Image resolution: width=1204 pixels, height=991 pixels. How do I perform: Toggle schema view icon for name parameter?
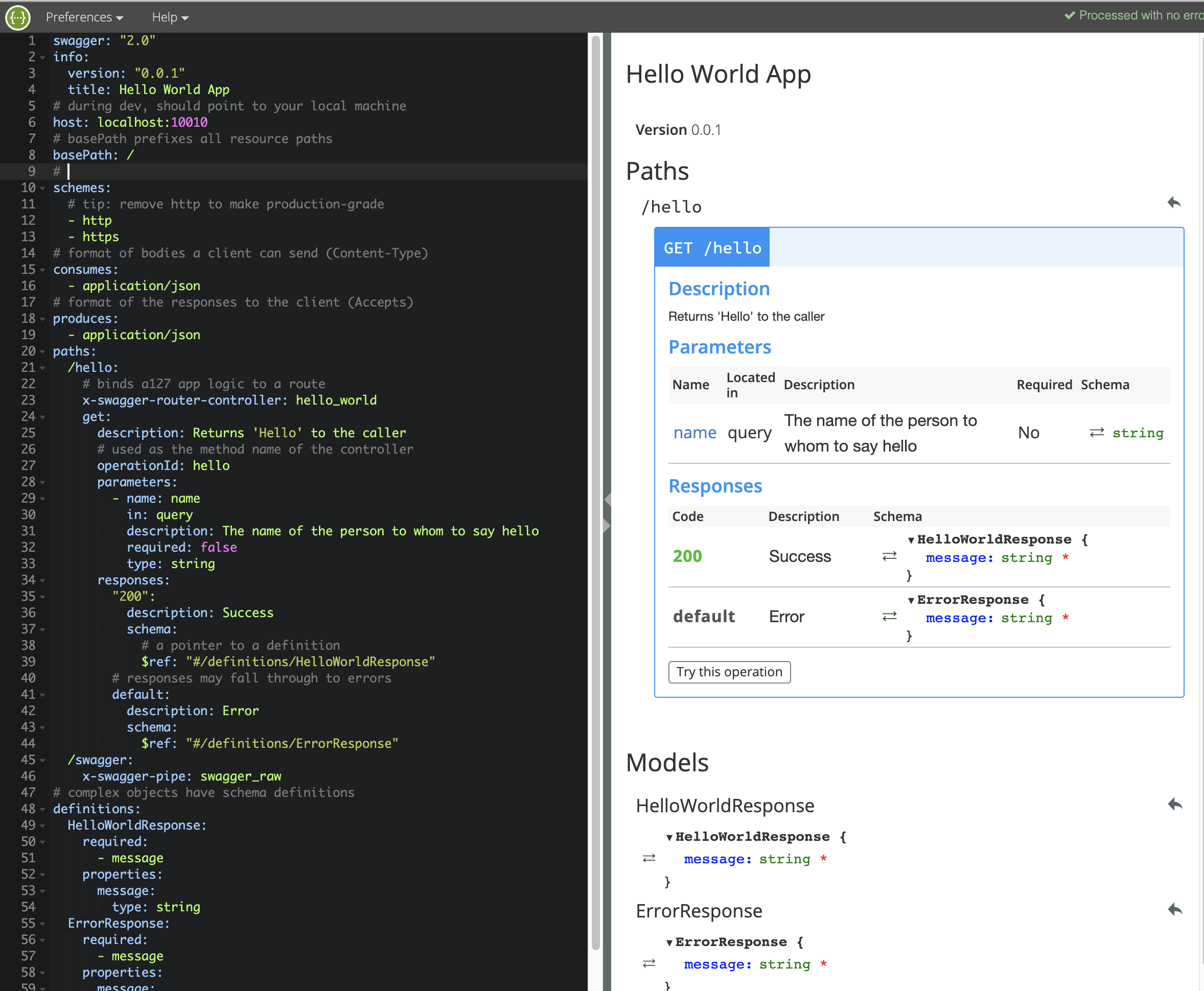point(1097,433)
